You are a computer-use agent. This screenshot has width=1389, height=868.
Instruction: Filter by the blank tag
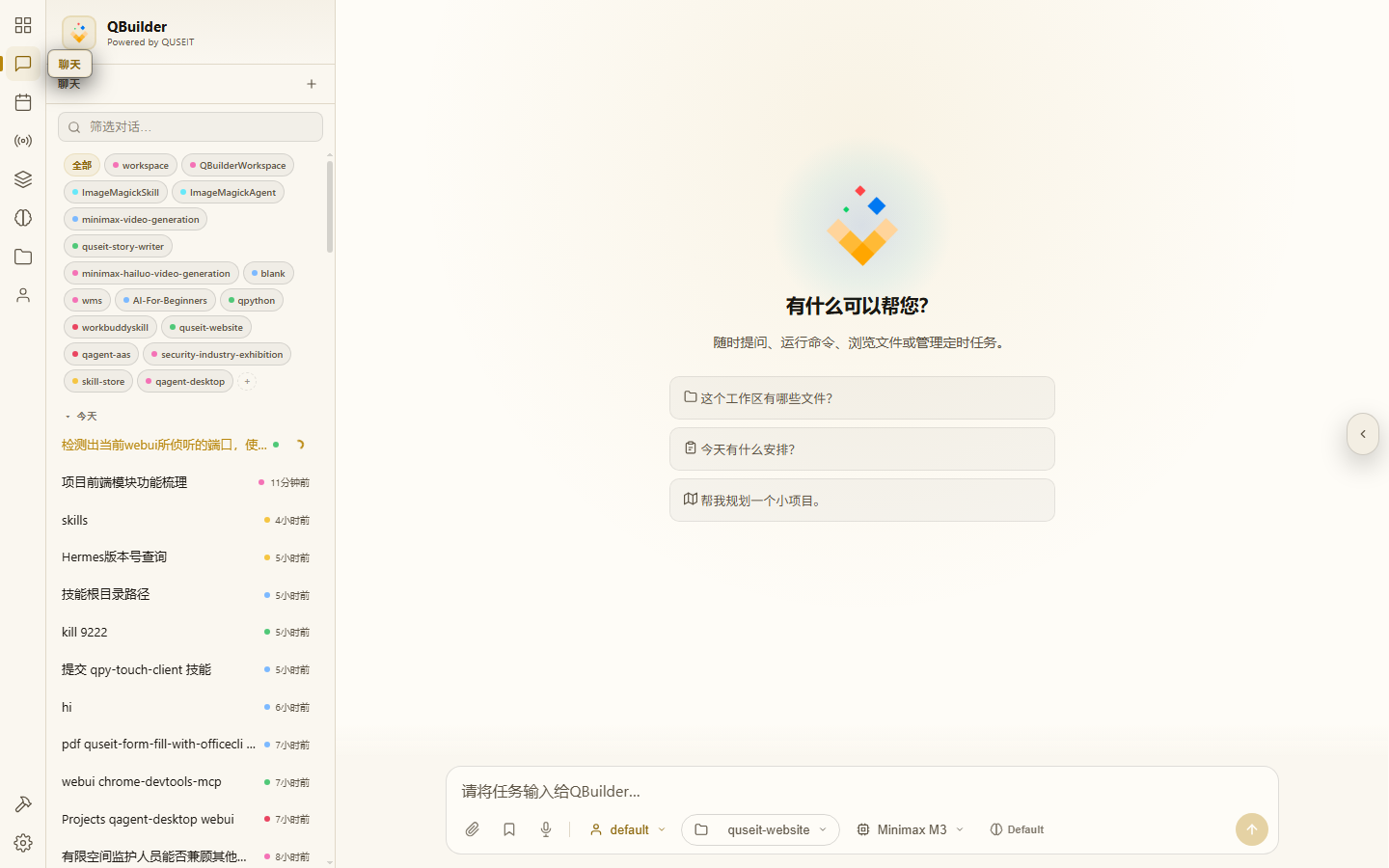(x=268, y=273)
